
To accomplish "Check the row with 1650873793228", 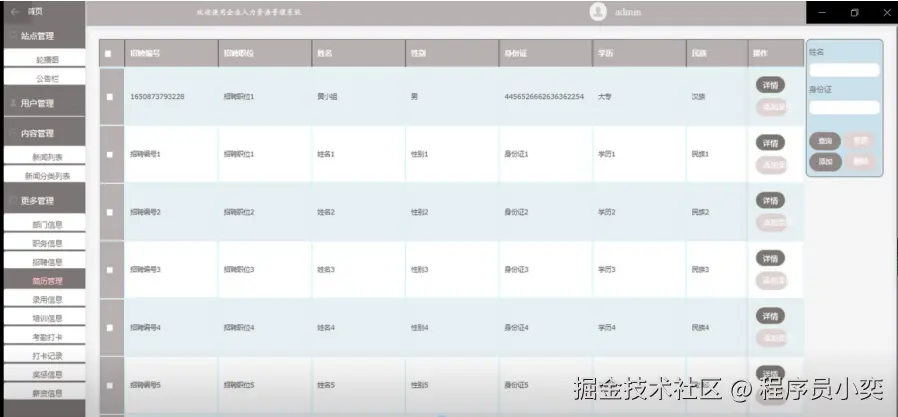I will point(109,97).
